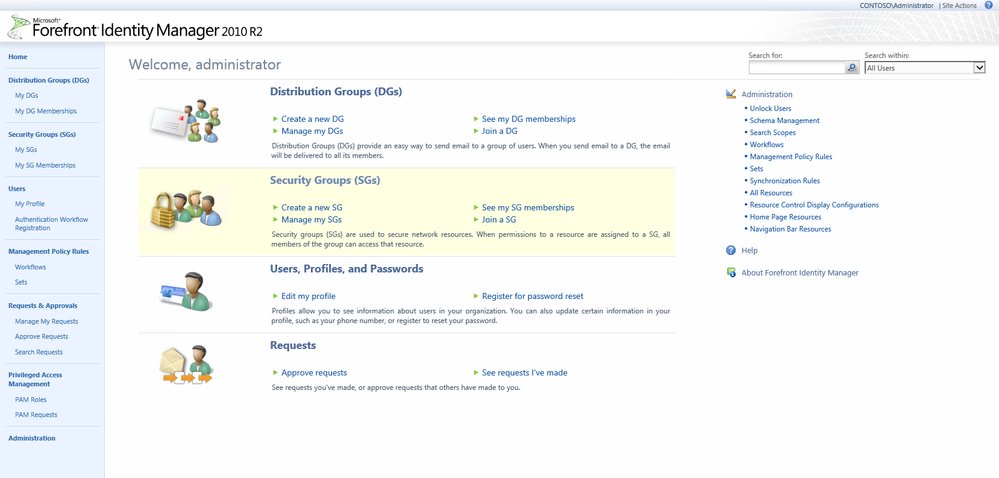Click Approve requests in main area
The width and height of the screenshot is (999, 478).
(314, 373)
